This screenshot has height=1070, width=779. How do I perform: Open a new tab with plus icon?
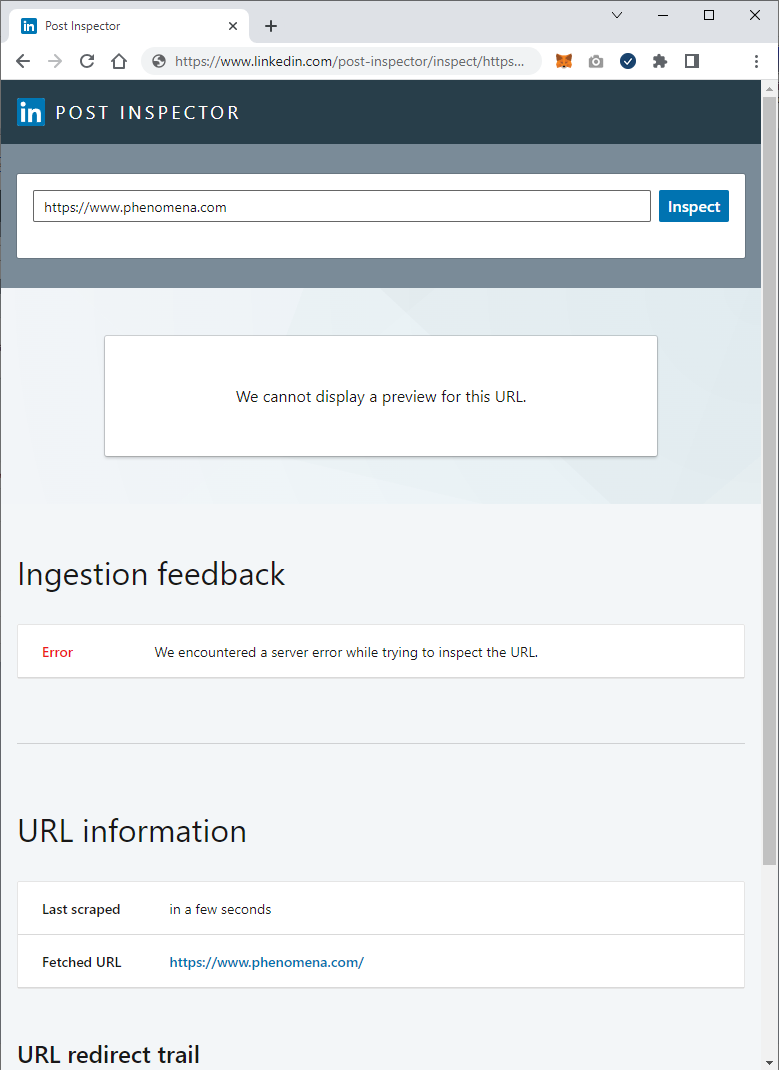(271, 26)
